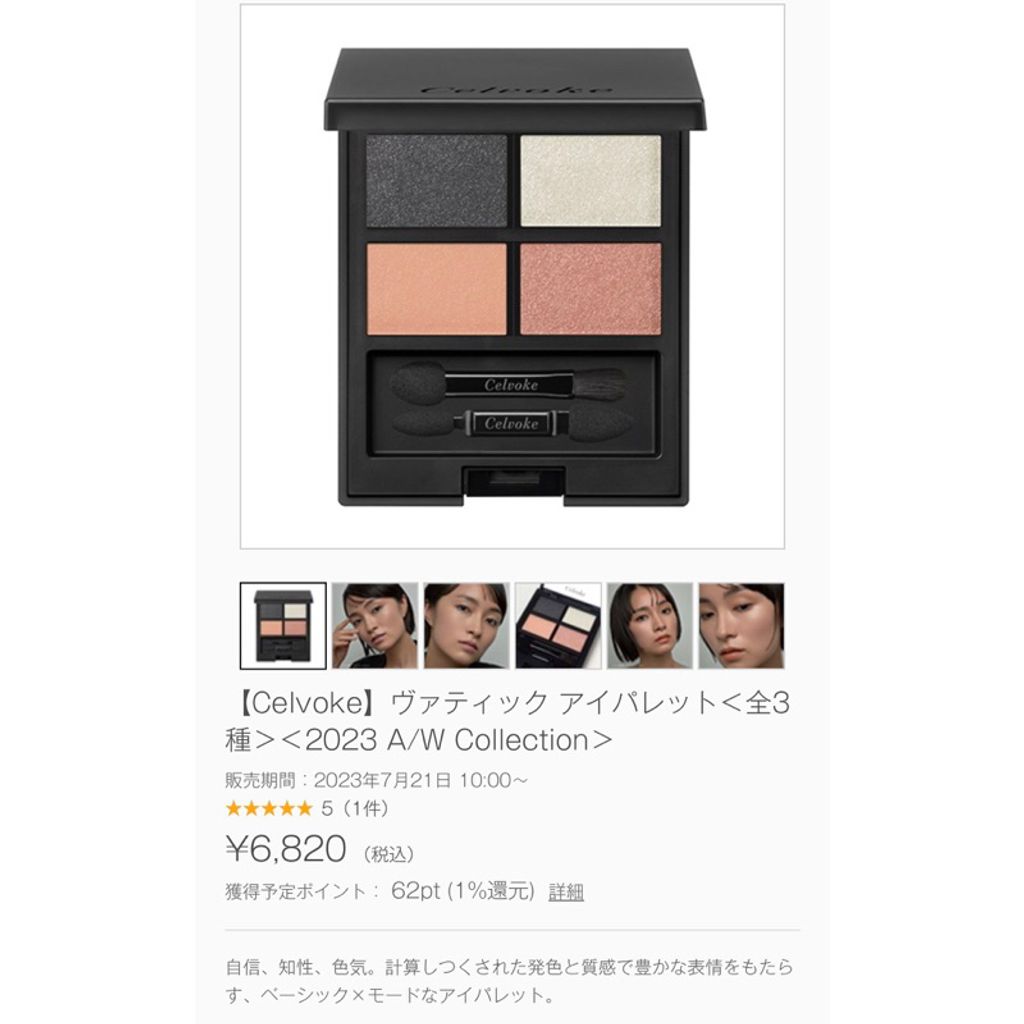Screen dimensions: 1024x1024
Task: Click the Celvoke logo on palette lid
Action: click(x=516, y=89)
